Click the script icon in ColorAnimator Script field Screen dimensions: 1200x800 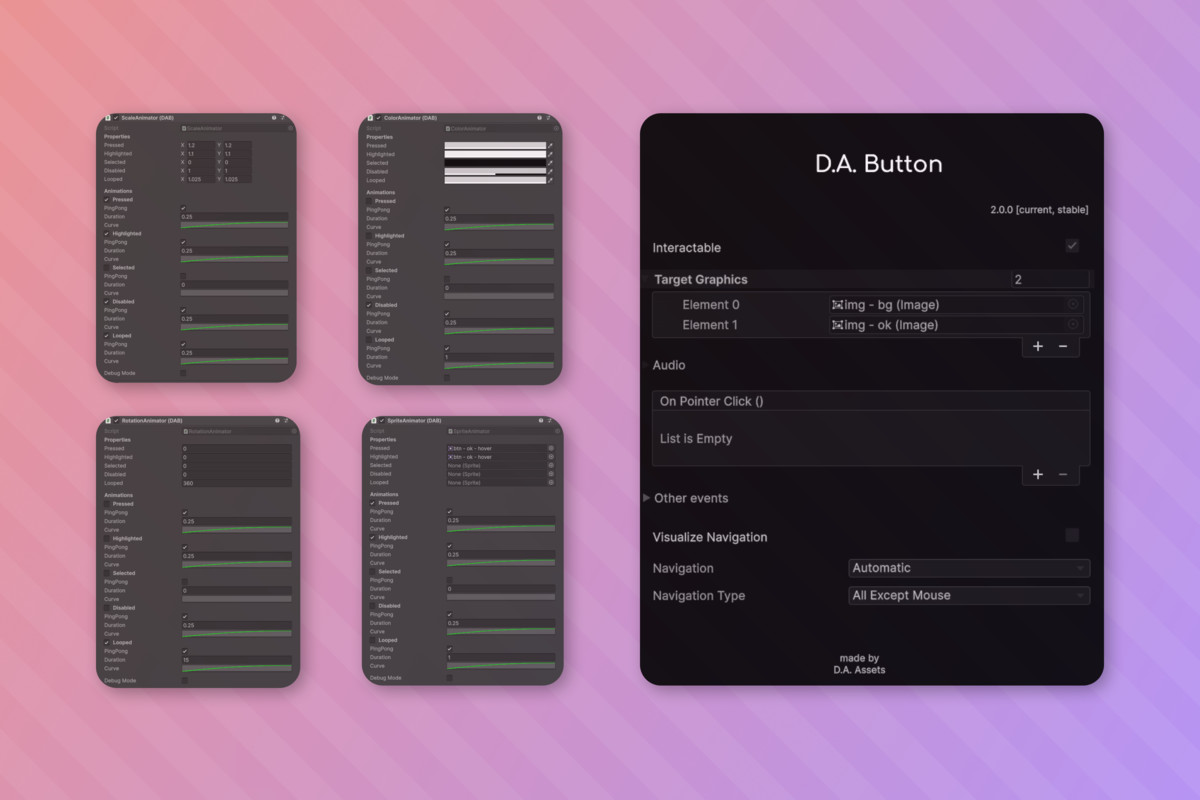point(448,128)
